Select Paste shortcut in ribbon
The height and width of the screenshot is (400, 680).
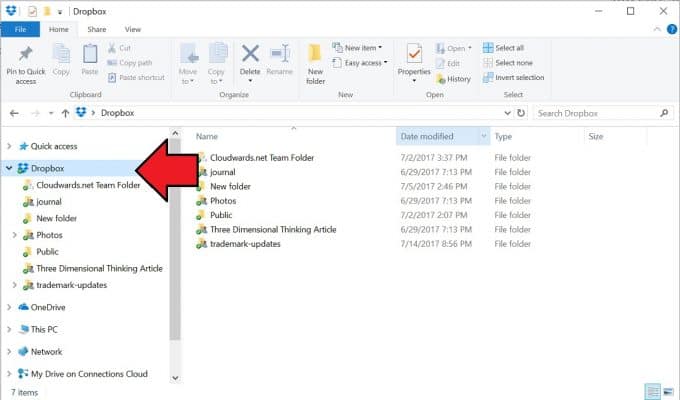click(136, 78)
